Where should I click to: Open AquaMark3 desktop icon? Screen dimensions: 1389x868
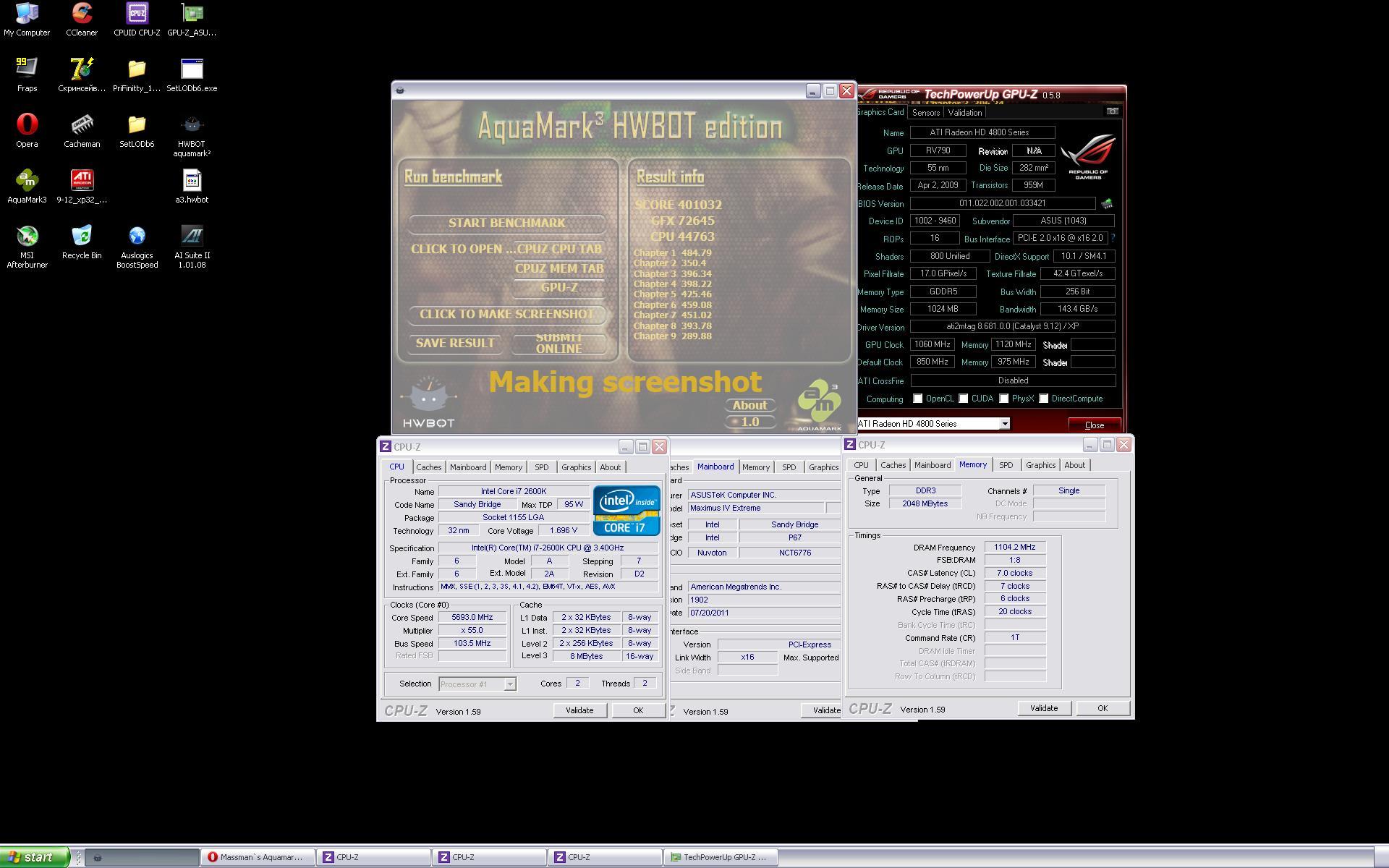[x=27, y=187]
